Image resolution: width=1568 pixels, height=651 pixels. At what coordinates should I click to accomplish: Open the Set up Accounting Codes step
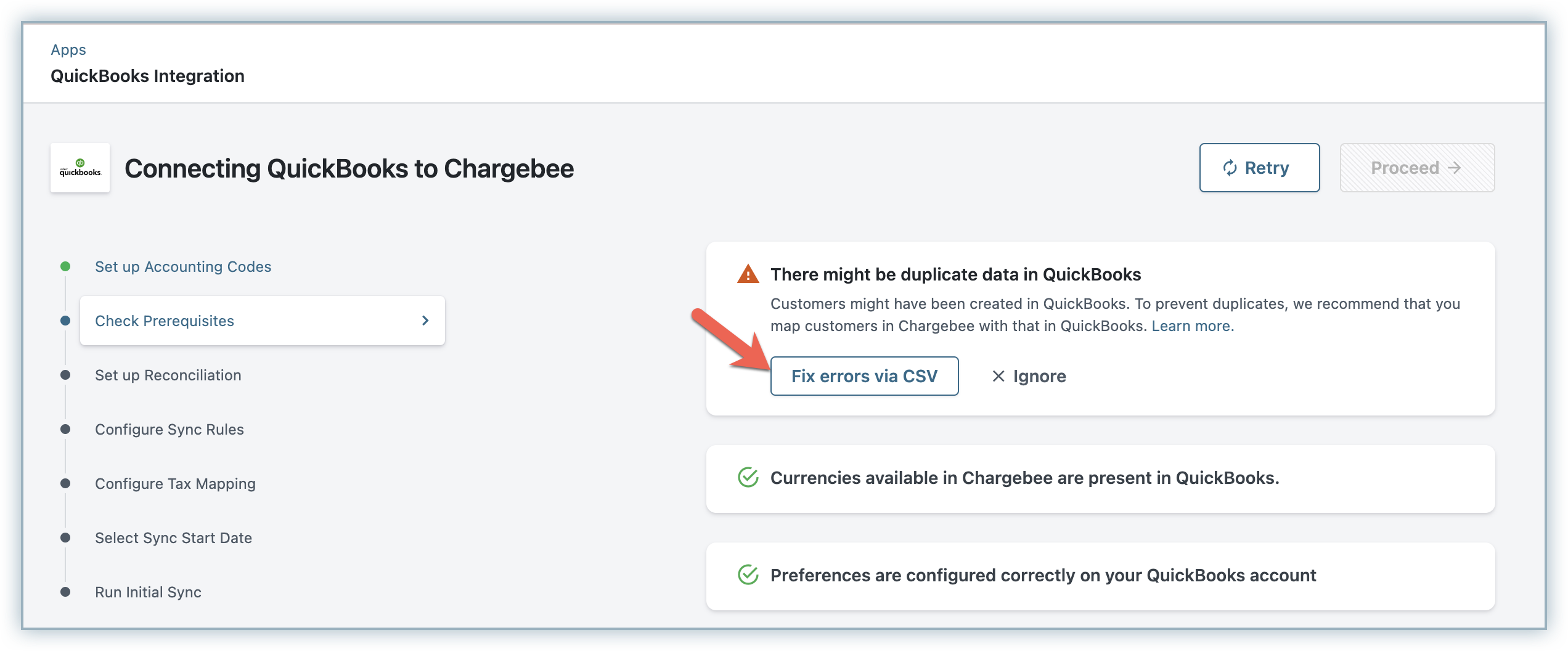[183, 267]
